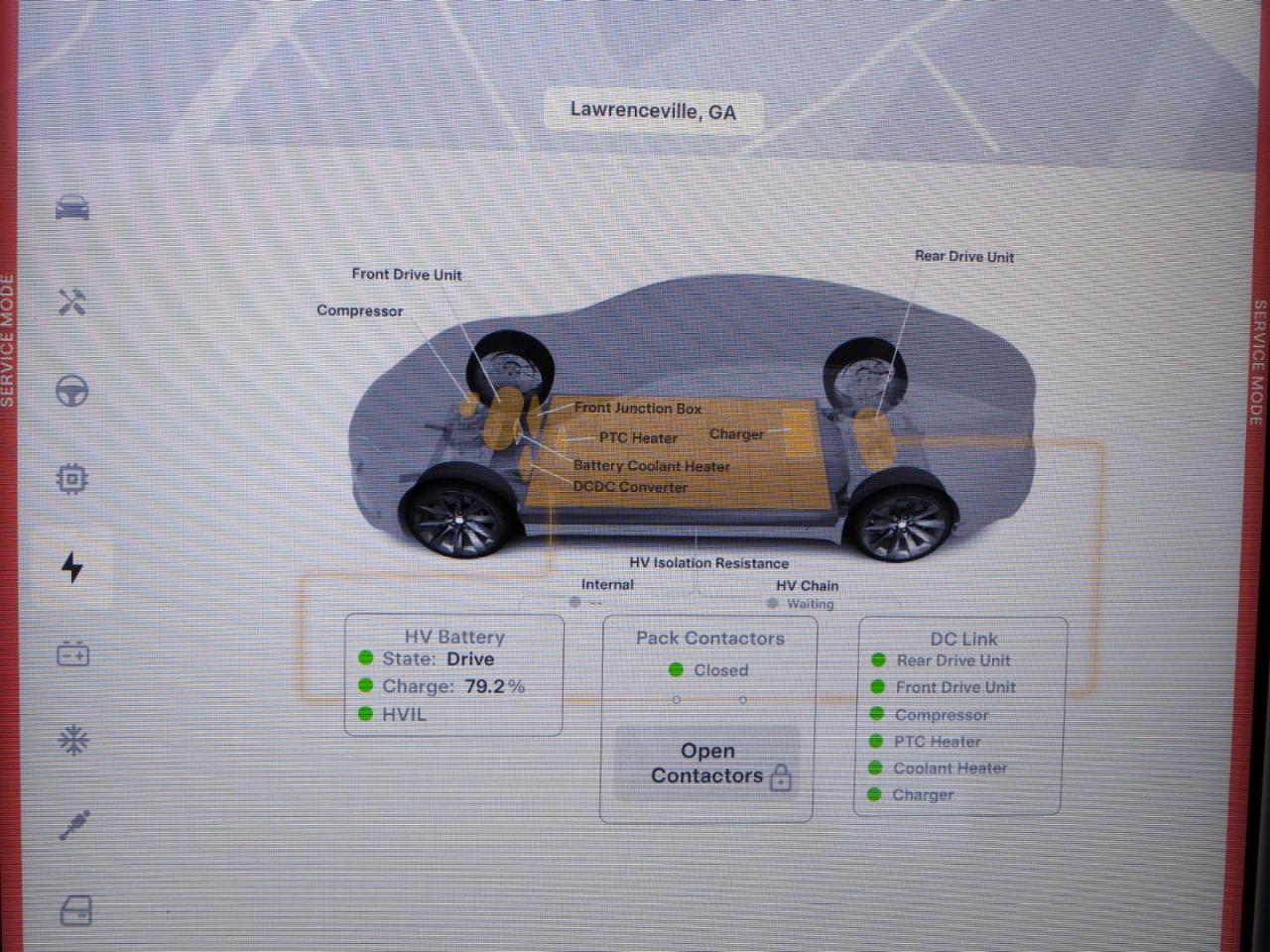Select the DCDC Converter label
1270x952 pixels.
tap(630, 487)
